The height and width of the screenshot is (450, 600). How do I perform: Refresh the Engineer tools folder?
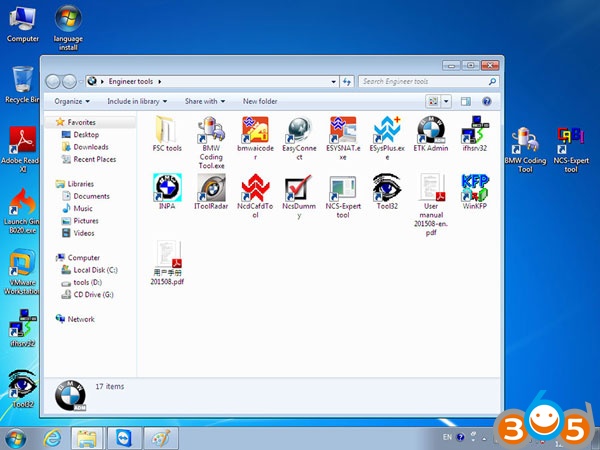point(347,82)
